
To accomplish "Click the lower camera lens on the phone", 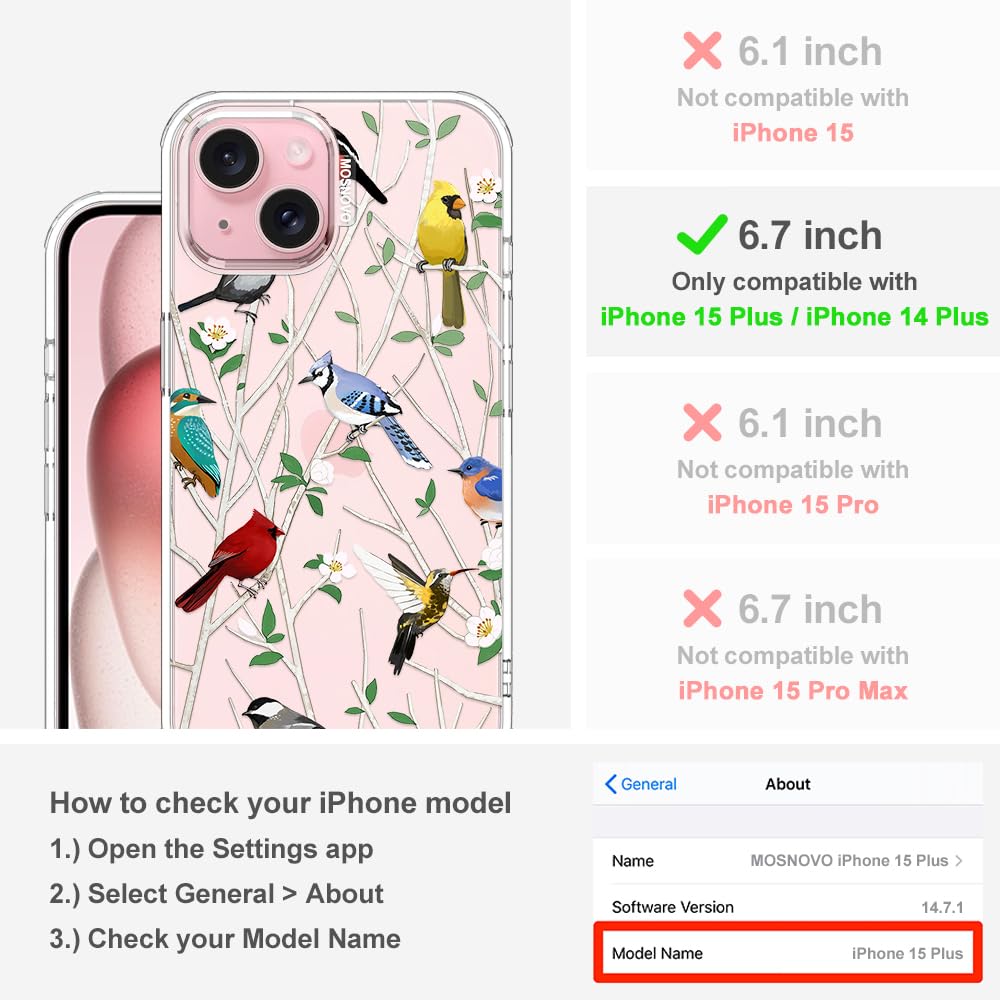I will (289, 219).
